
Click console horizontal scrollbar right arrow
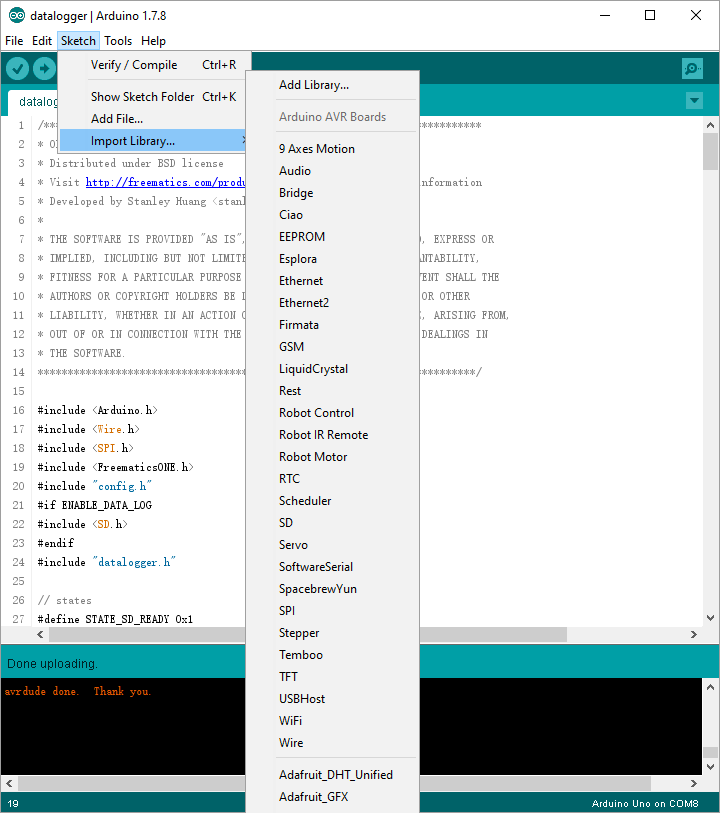pyautogui.click(x=694, y=783)
